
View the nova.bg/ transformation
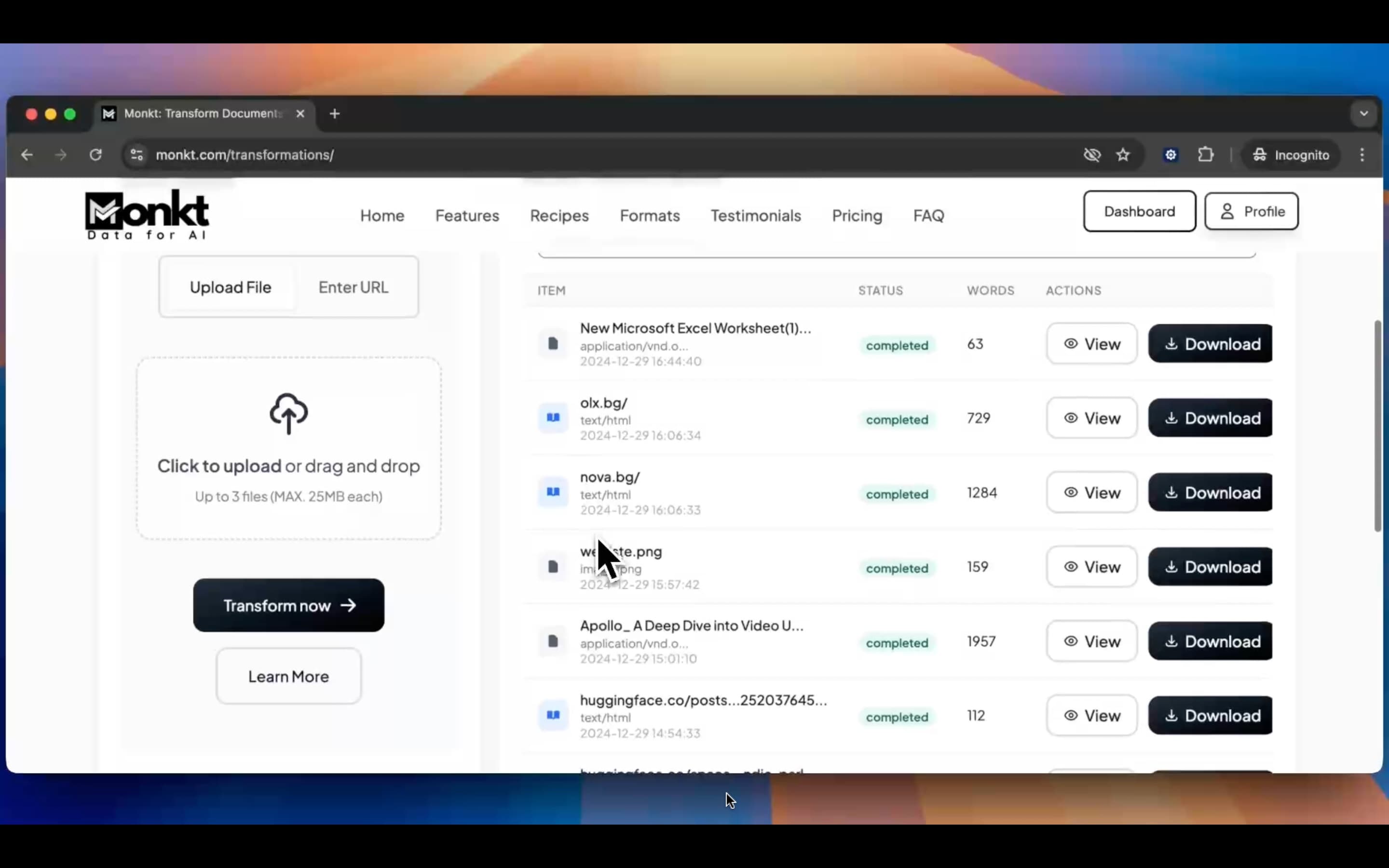[x=1092, y=492]
